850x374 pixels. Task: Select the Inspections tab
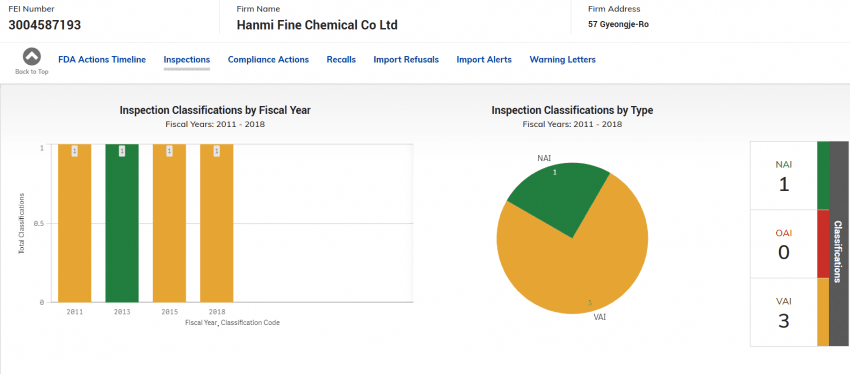[186, 60]
